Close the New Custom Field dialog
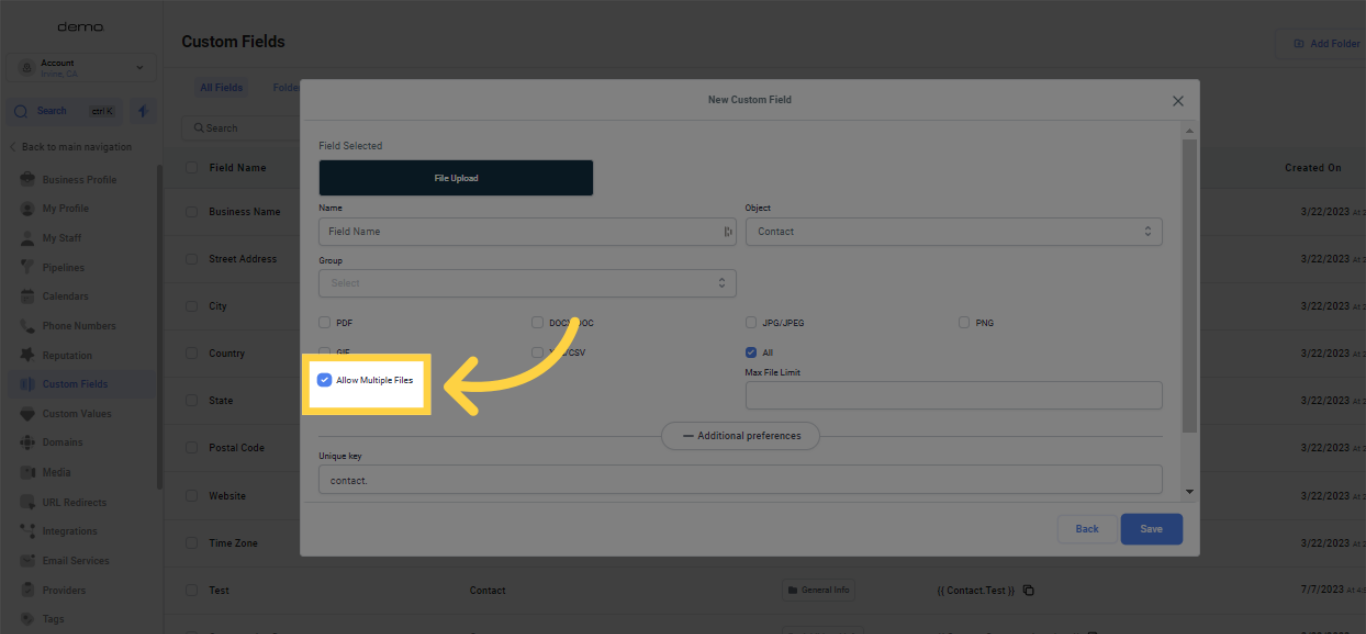Image resolution: width=1366 pixels, height=634 pixels. tap(1177, 101)
